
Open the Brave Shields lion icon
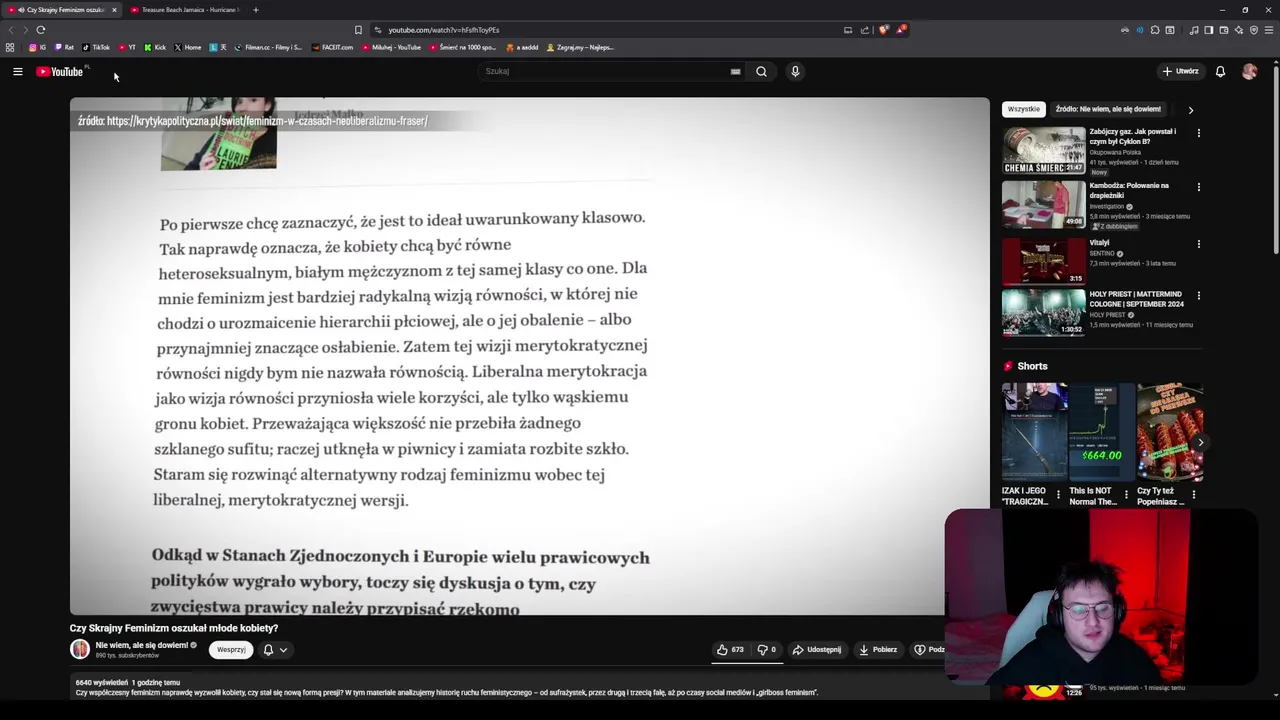(883, 30)
